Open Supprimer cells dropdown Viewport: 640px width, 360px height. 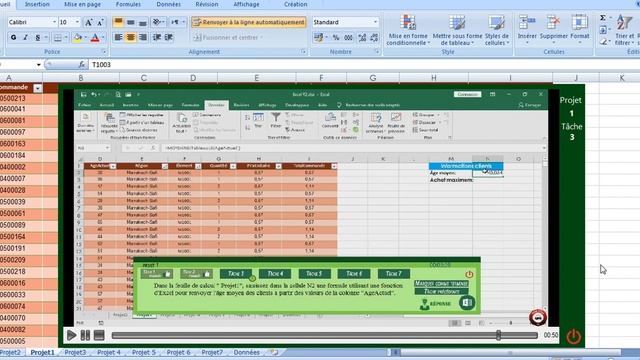[x=553, y=30]
